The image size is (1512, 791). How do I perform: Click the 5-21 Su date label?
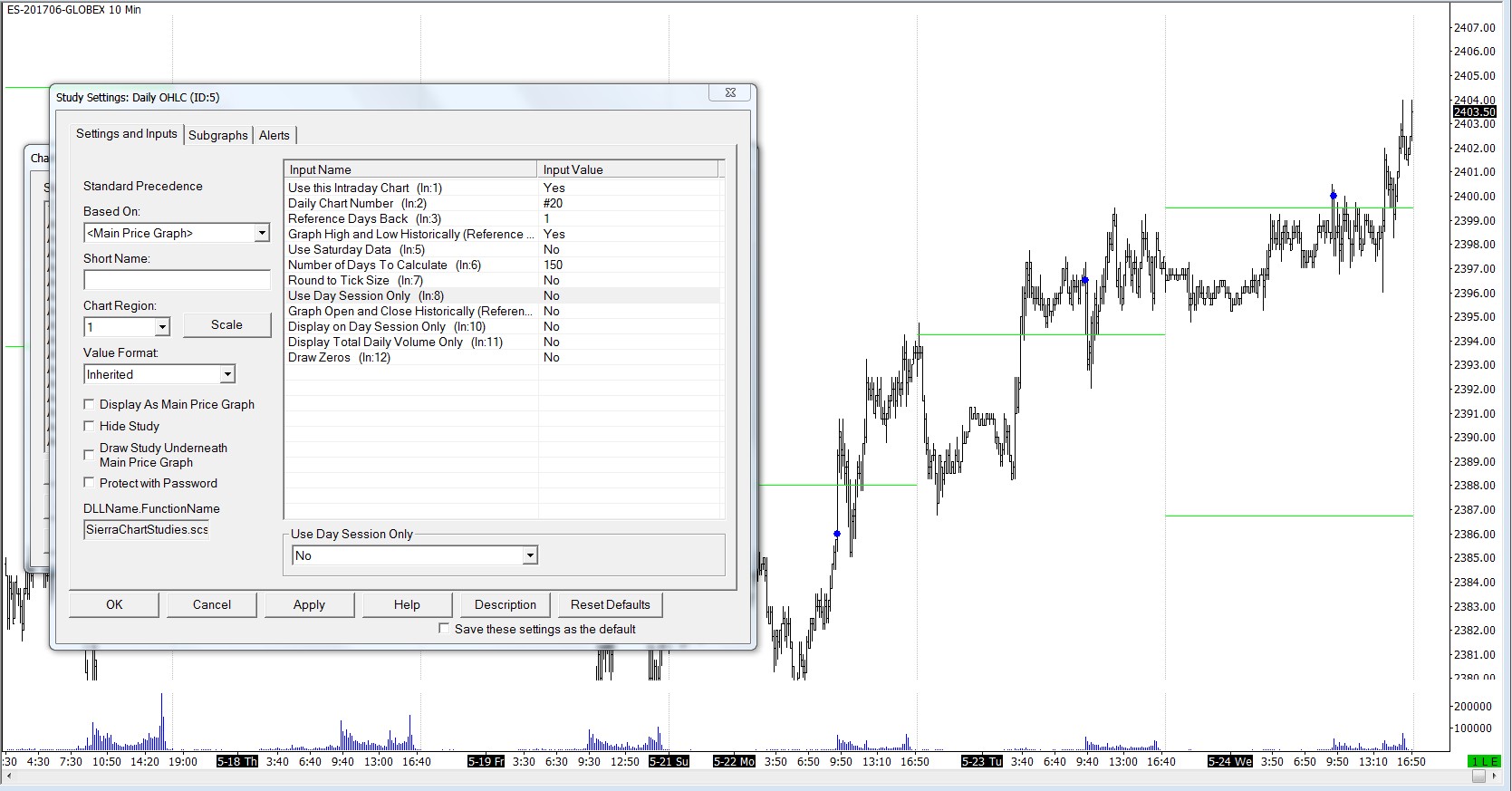pyautogui.click(x=669, y=761)
